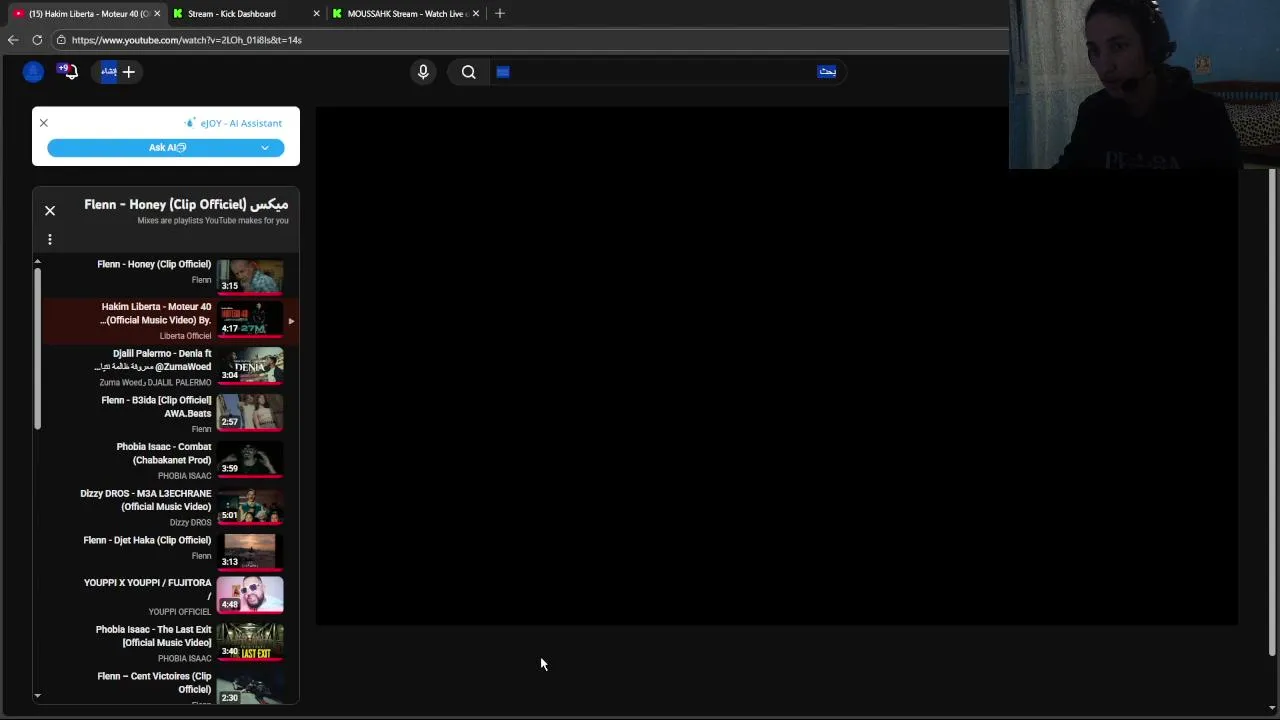Viewport: 1280px width, 720px height.
Task: Open the playlist three-dot options menu
Action: 49,239
